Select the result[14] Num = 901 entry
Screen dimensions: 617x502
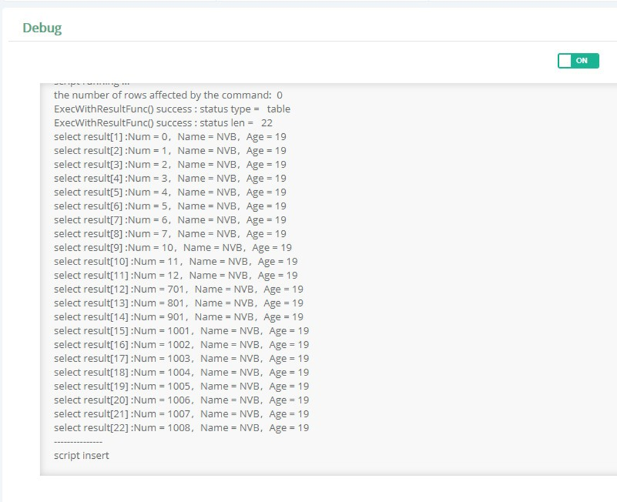click(178, 317)
